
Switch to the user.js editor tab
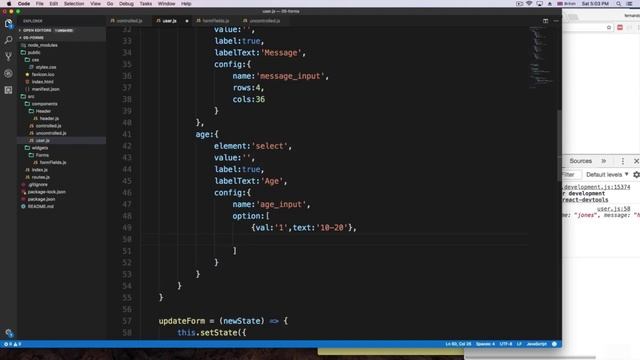169,21
